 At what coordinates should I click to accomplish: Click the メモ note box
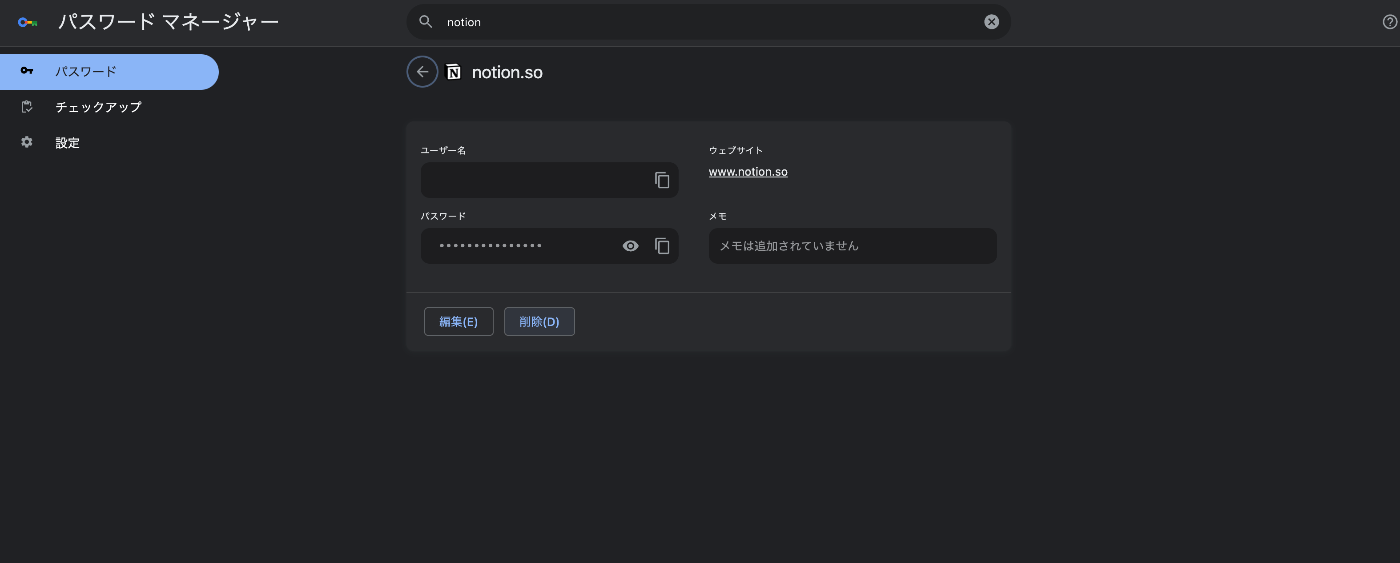coord(853,246)
